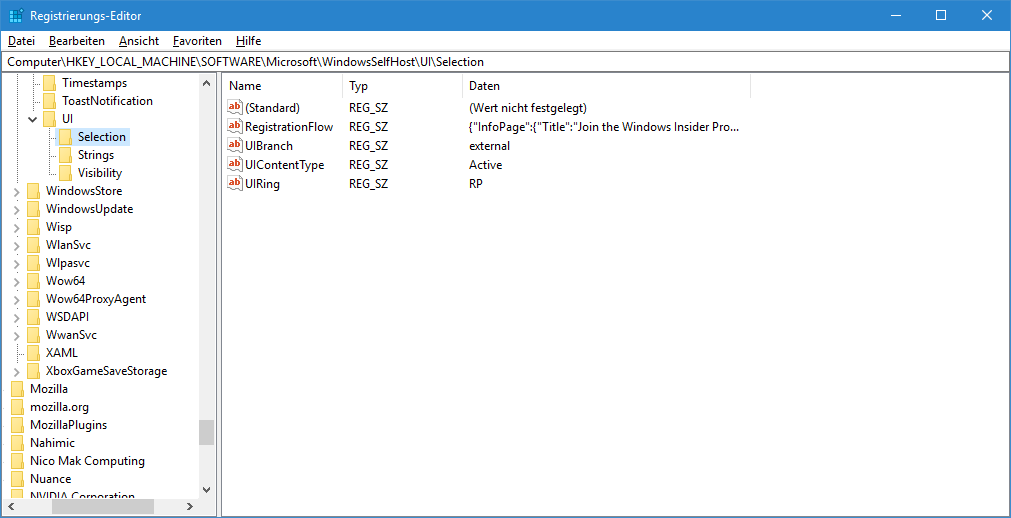The image size is (1011, 518).
Task: Open the Ansicht menu
Action: (x=139, y=41)
